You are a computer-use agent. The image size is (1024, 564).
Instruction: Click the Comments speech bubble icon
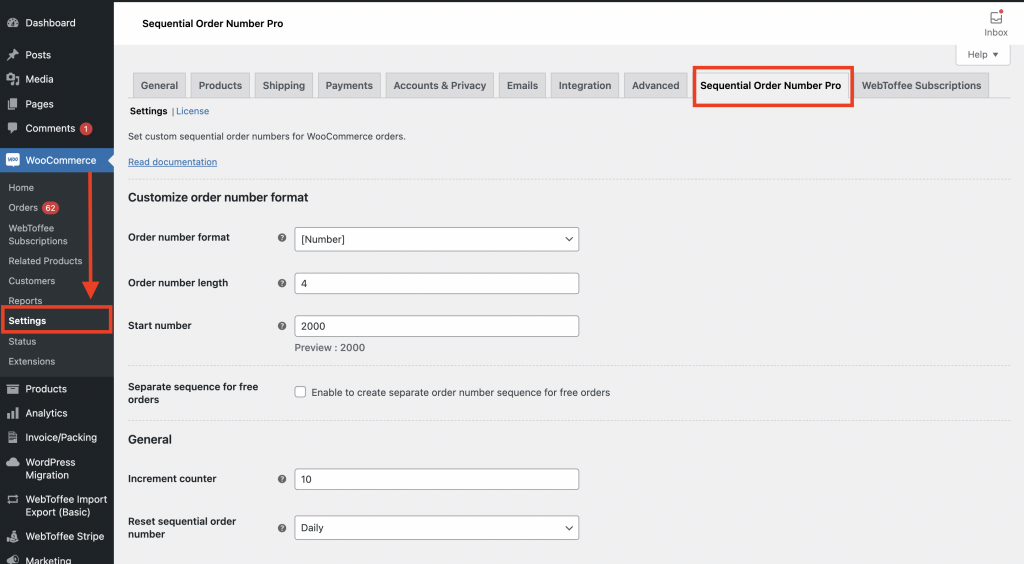click(12, 128)
